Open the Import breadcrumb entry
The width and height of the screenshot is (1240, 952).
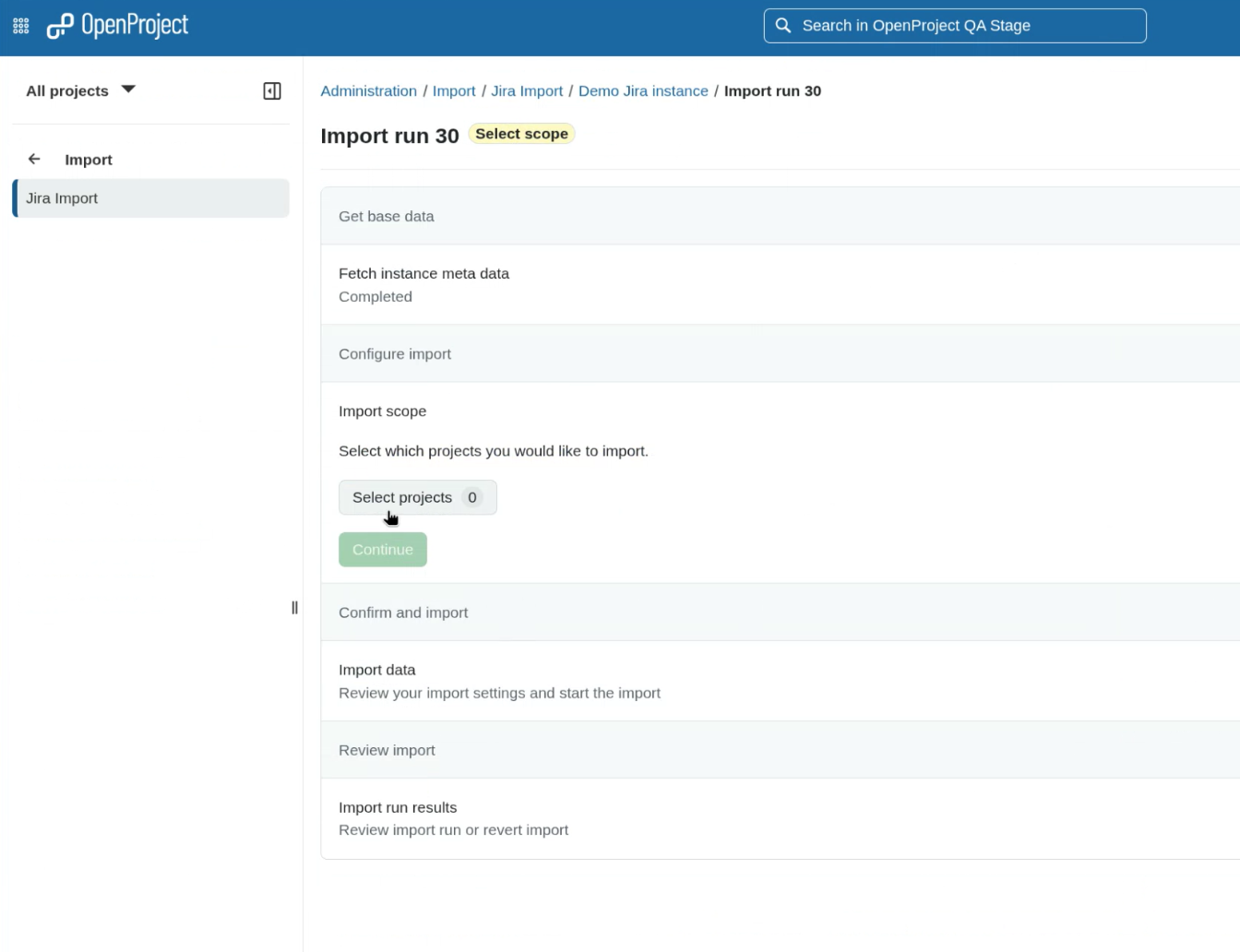coord(454,90)
